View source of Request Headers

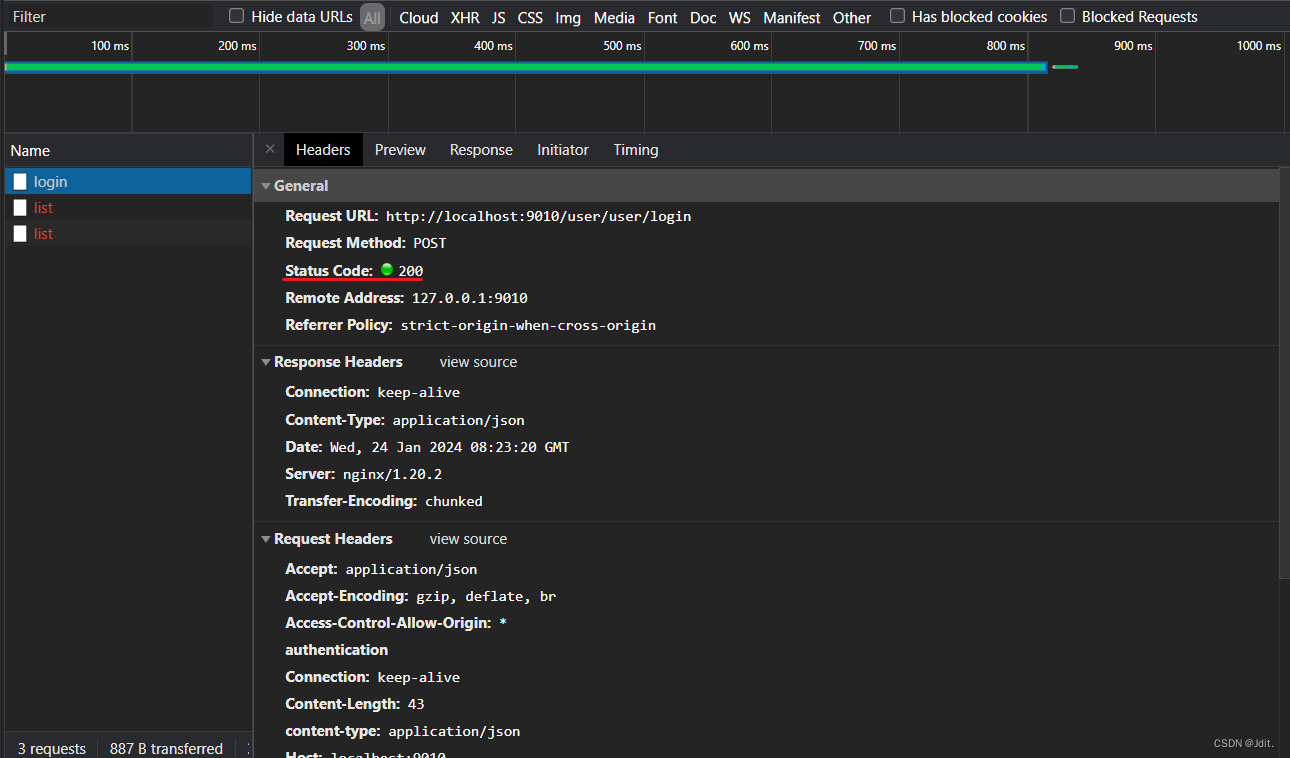pos(468,539)
